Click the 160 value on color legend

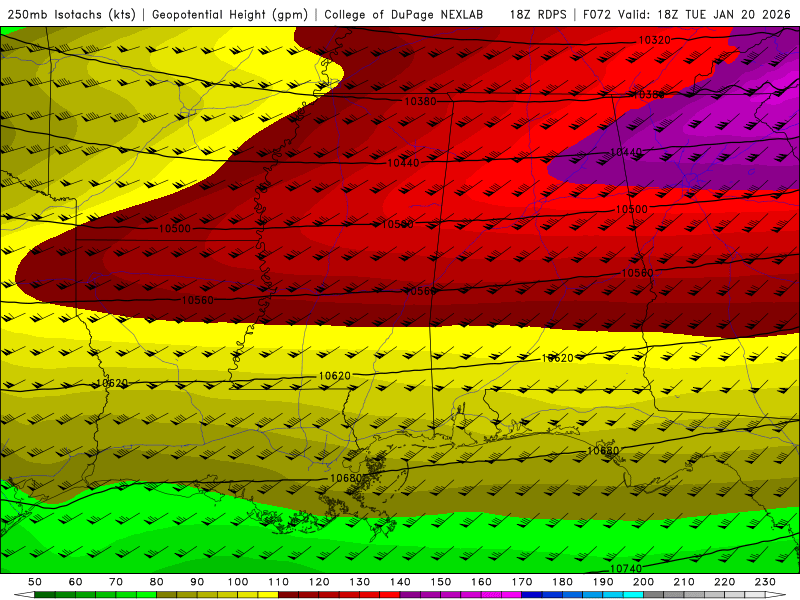(481, 582)
